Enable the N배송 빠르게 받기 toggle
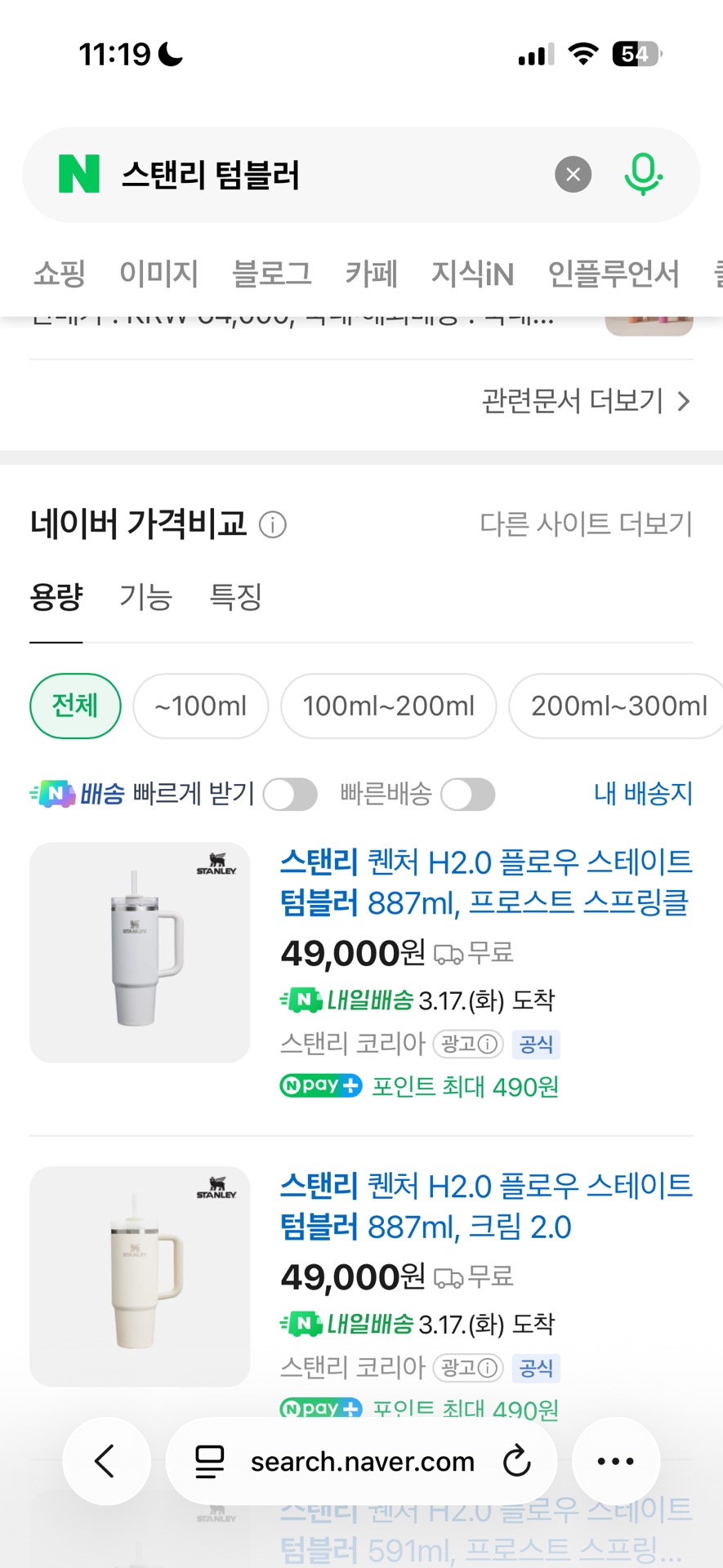 tap(290, 795)
